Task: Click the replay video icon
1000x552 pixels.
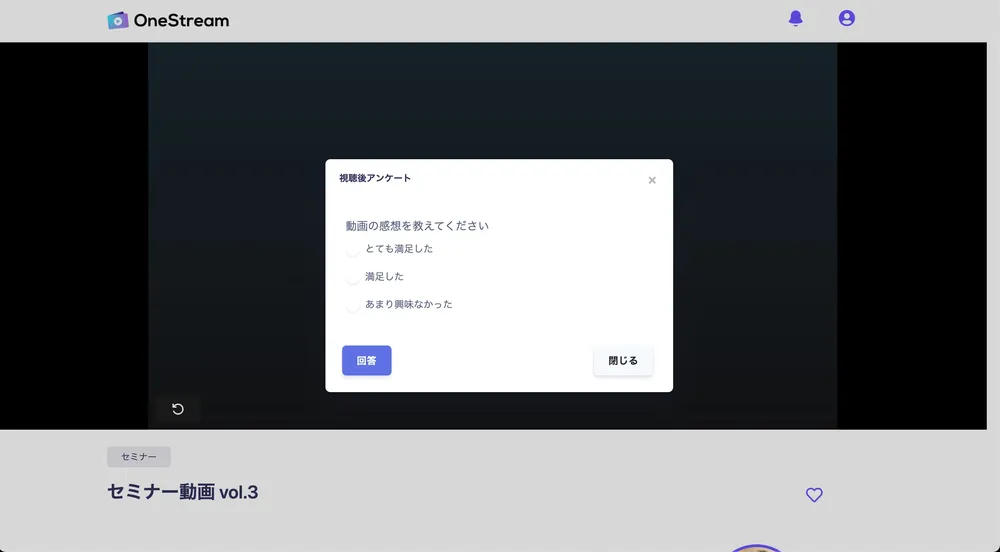Action: point(178,409)
